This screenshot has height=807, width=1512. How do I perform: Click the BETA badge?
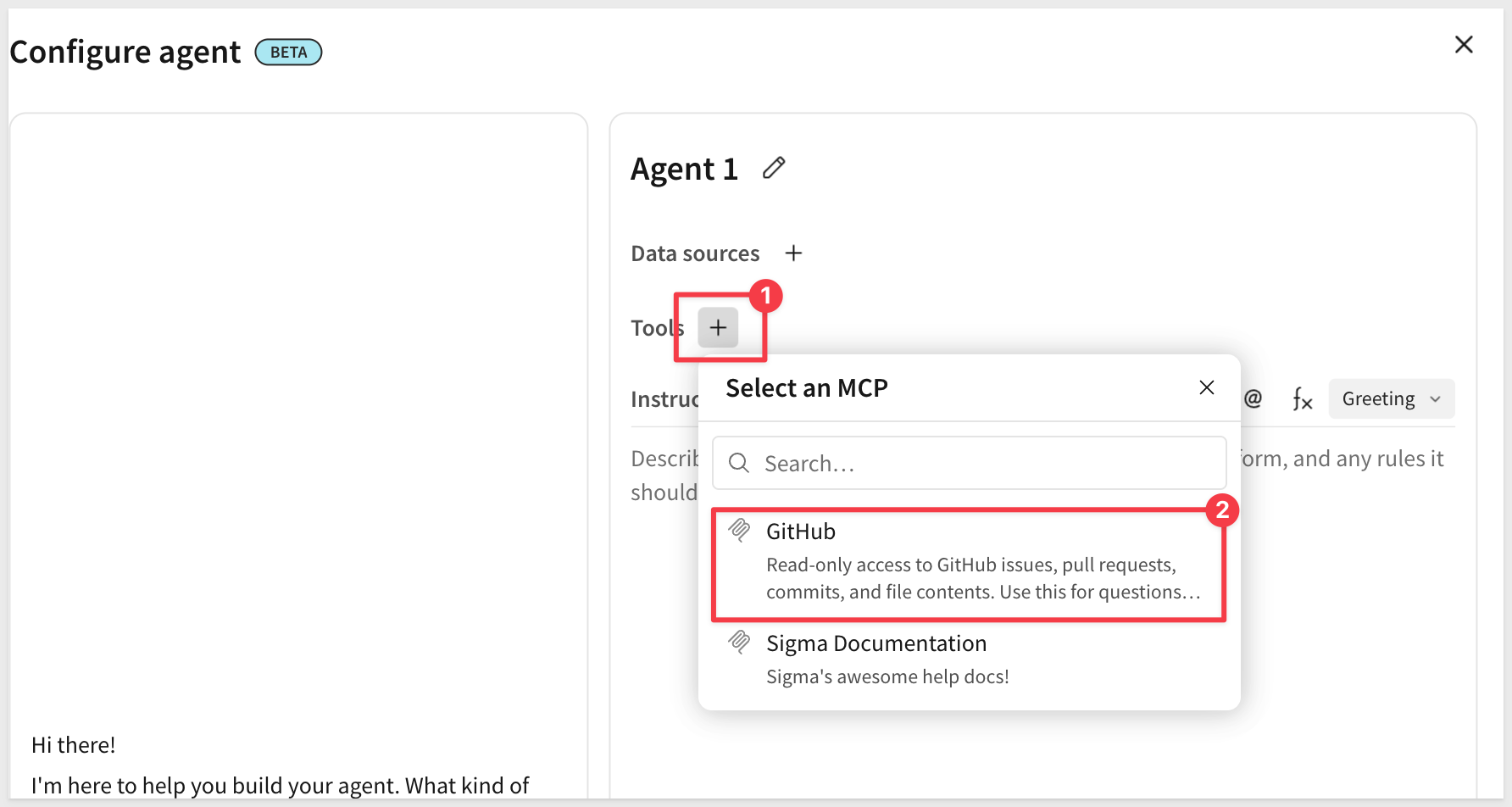pos(288,53)
